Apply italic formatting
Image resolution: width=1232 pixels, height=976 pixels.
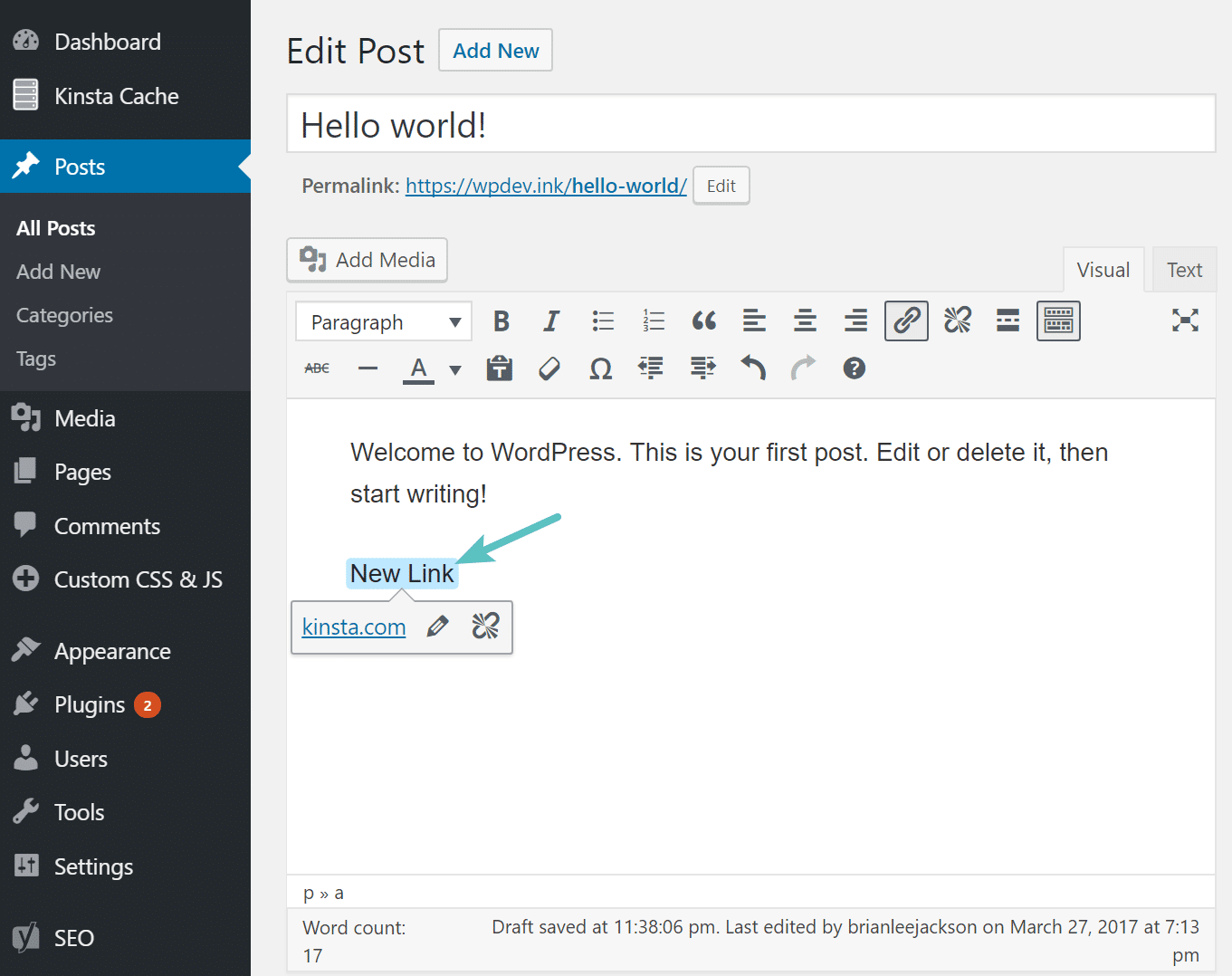tap(551, 321)
